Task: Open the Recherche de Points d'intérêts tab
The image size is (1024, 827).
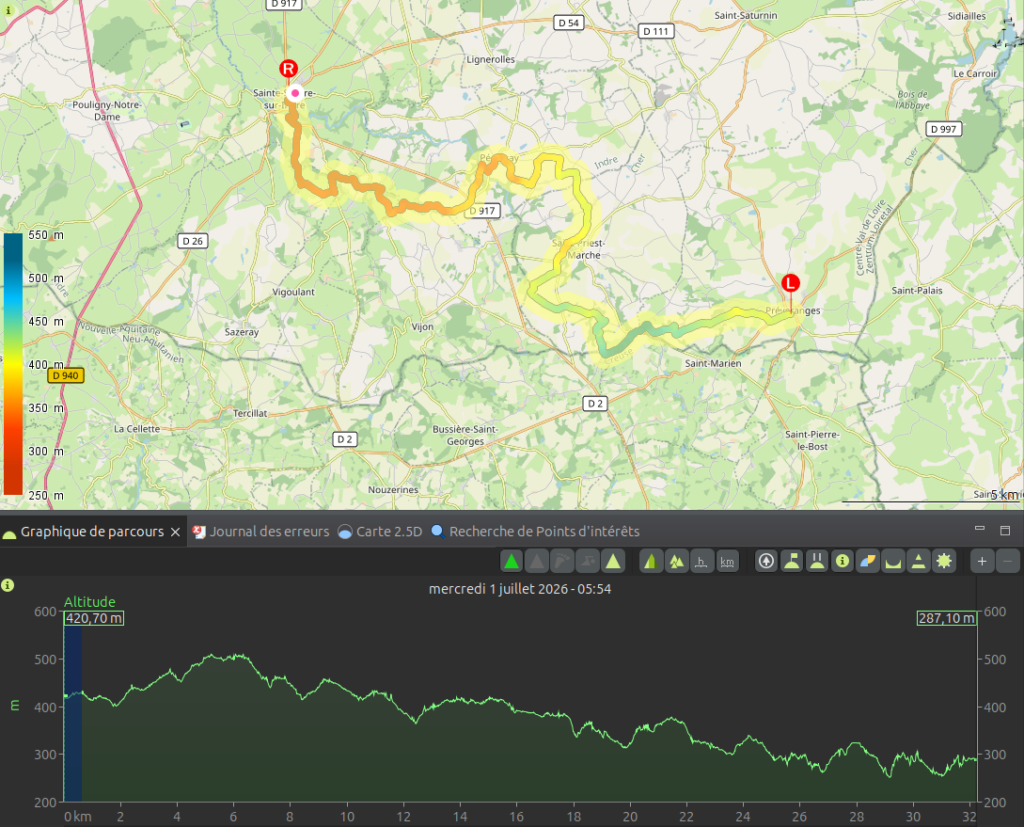Action: tap(536, 532)
